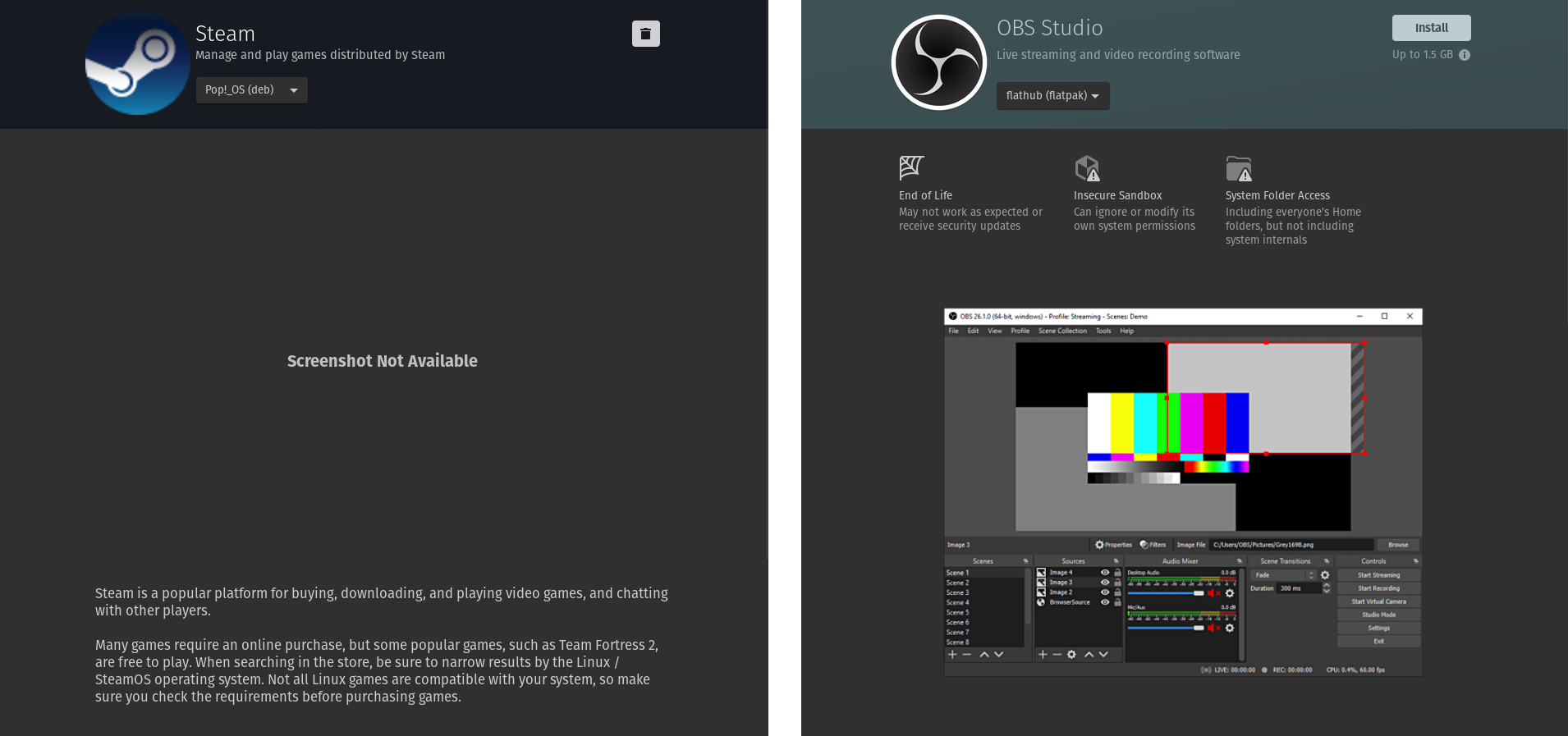The width and height of the screenshot is (1568, 736).
Task: Click "Screenshot Not Available" placeholder
Action: coord(382,361)
